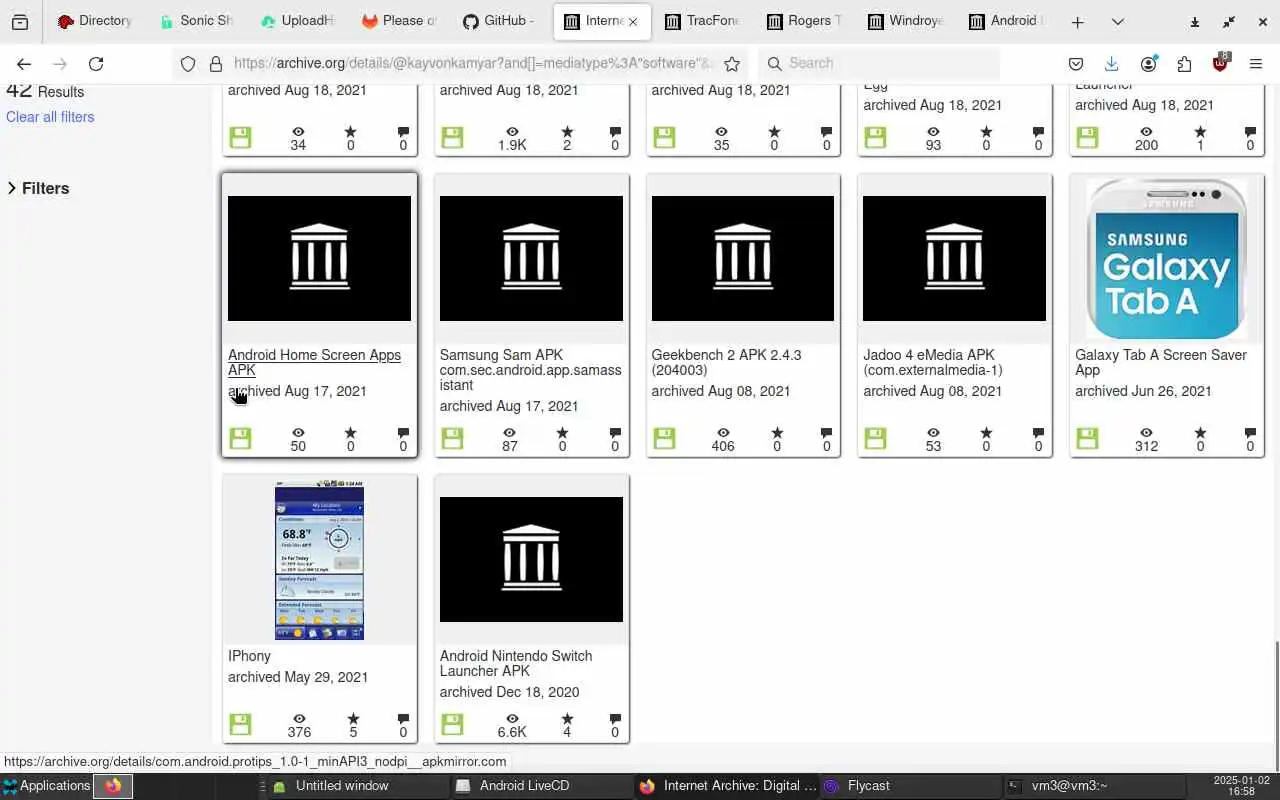Open Galaxy Tab A Screen Saver App title
The image size is (1280, 800).
[1161, 362]
